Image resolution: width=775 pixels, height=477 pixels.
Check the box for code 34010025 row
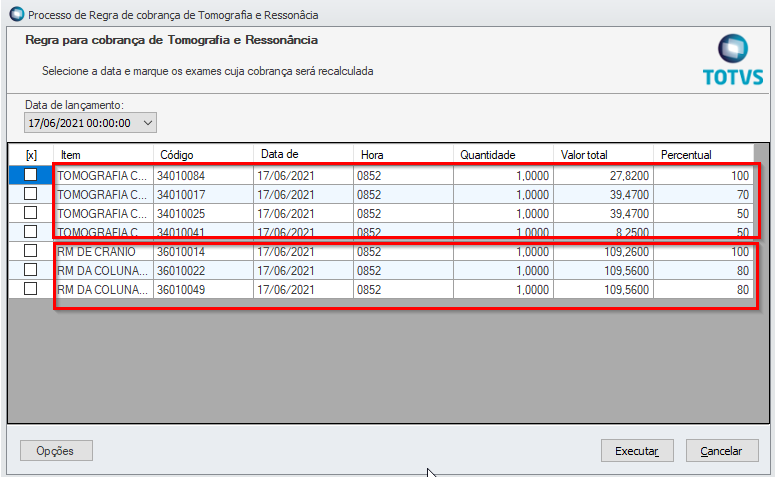coord(31,213)
